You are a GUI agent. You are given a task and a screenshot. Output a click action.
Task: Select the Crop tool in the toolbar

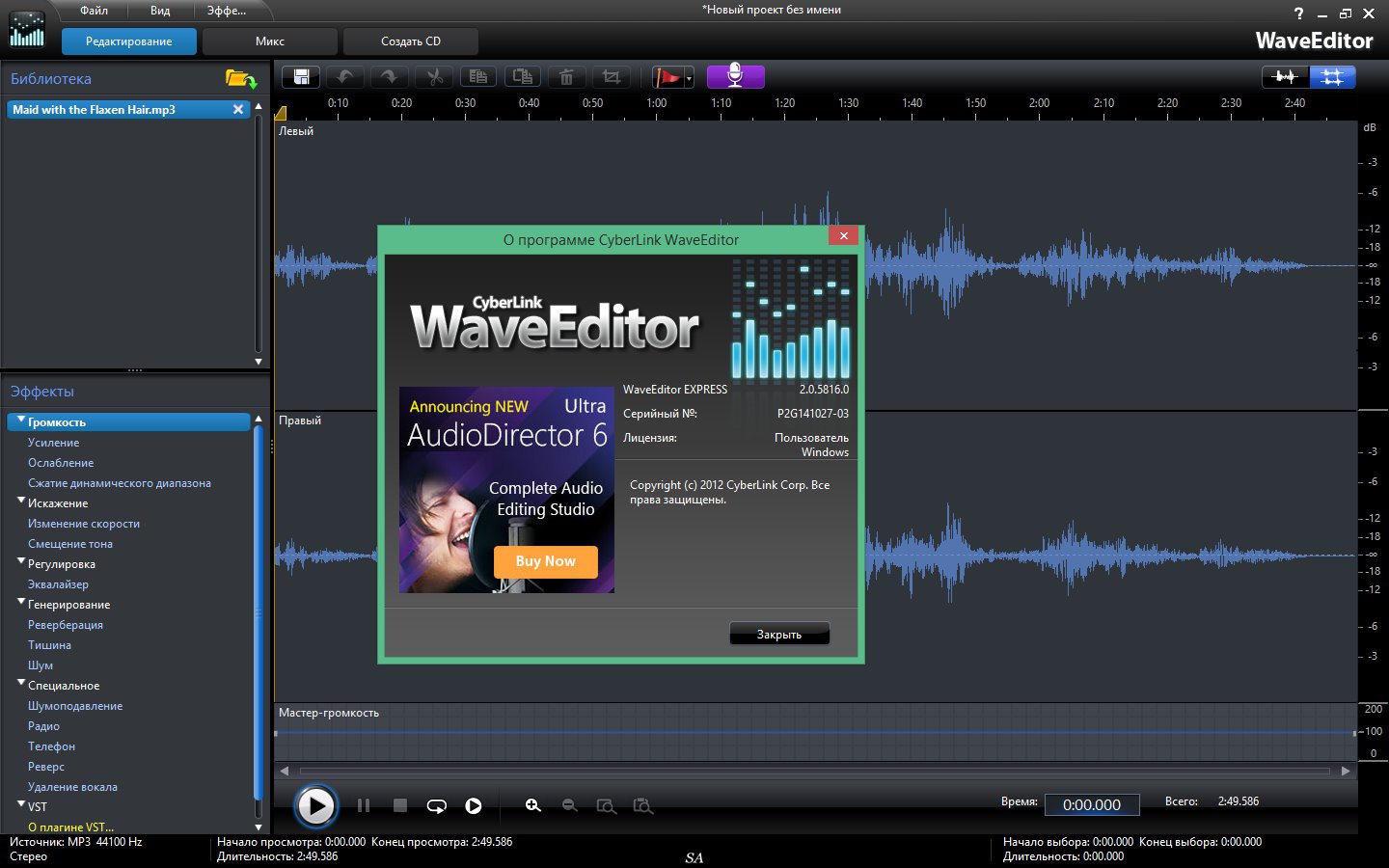pyautogui.click(x=612, y=77)
